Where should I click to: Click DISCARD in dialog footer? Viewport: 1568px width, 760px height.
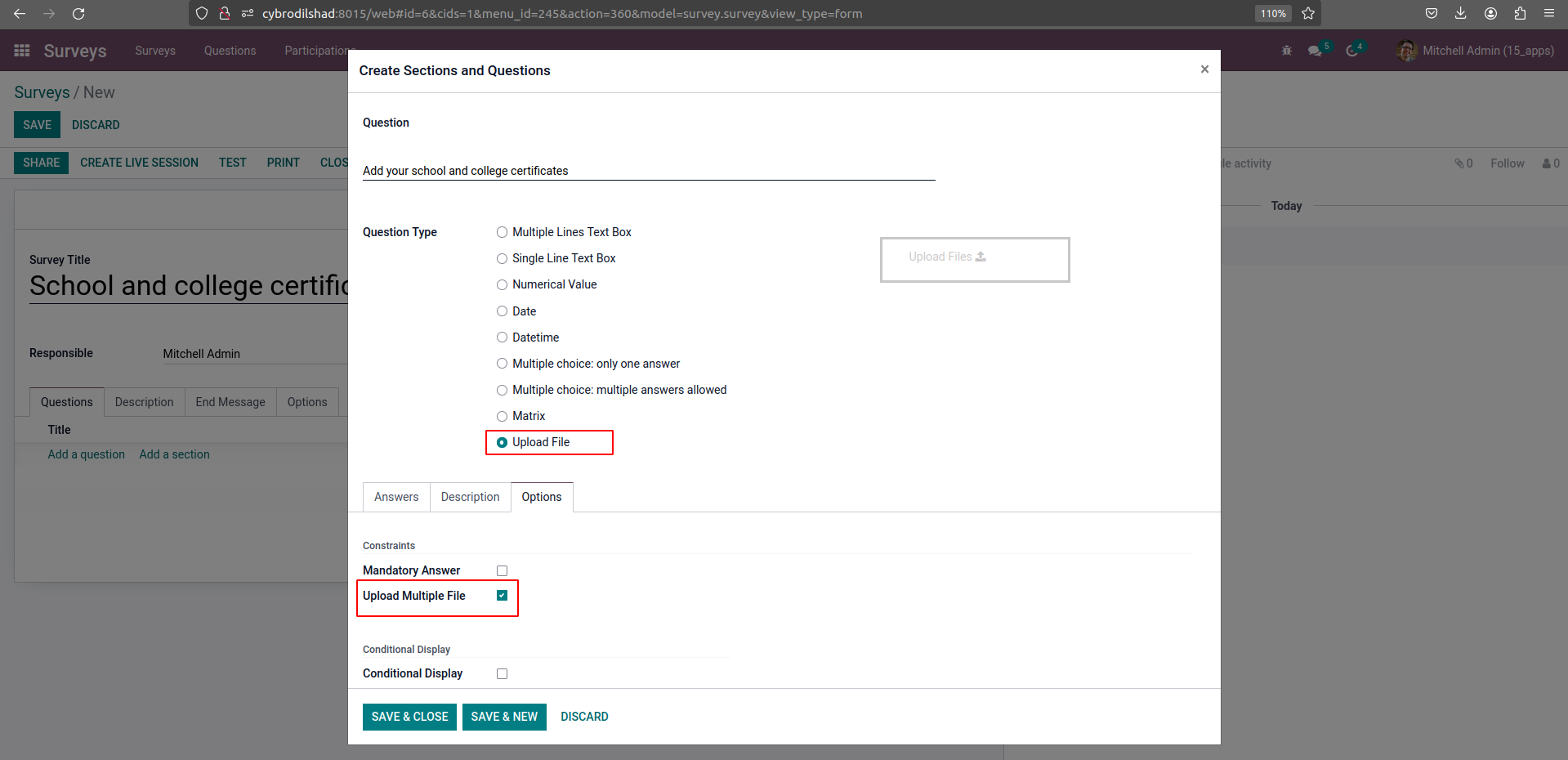[584, 717]
